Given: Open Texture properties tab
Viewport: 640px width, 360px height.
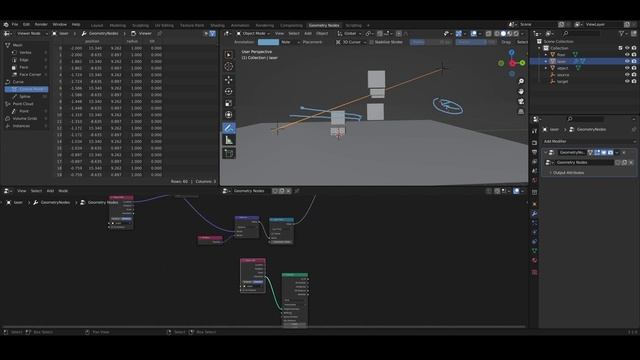Looking at the screenshot, I should (x=534, y=272).
